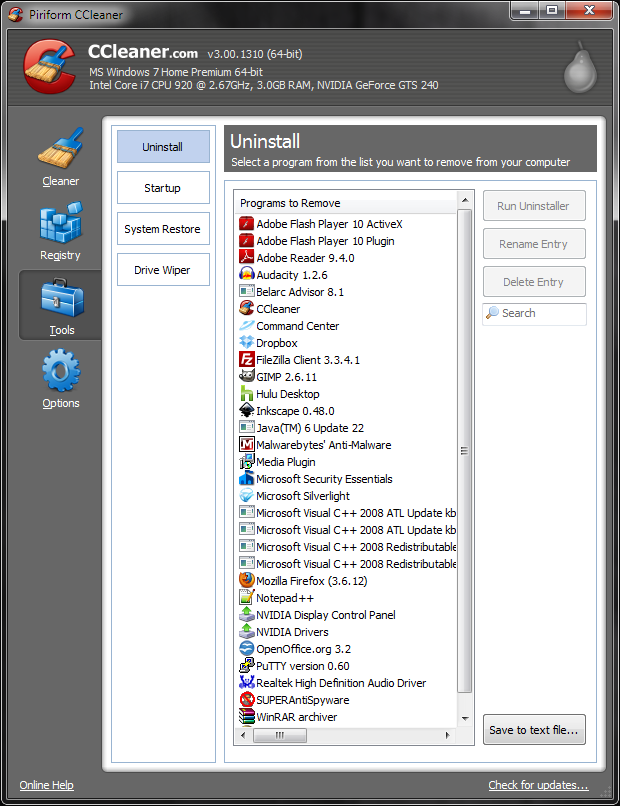Click the horizontal scroll-right arrow
This screenshot has height=806, width=620.
coord(447,735)
